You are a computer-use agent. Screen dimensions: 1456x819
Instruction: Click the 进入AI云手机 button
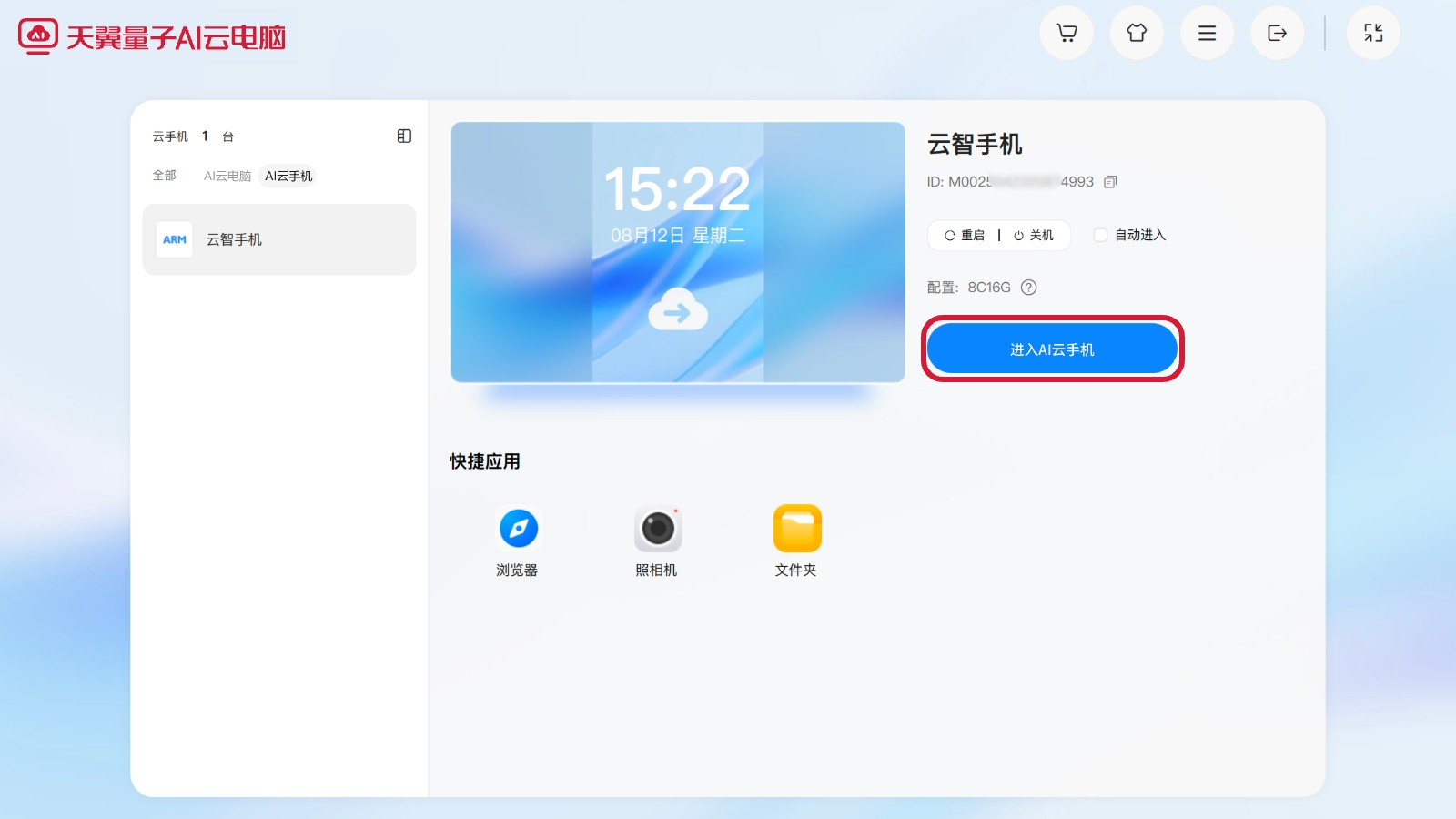1052,349
